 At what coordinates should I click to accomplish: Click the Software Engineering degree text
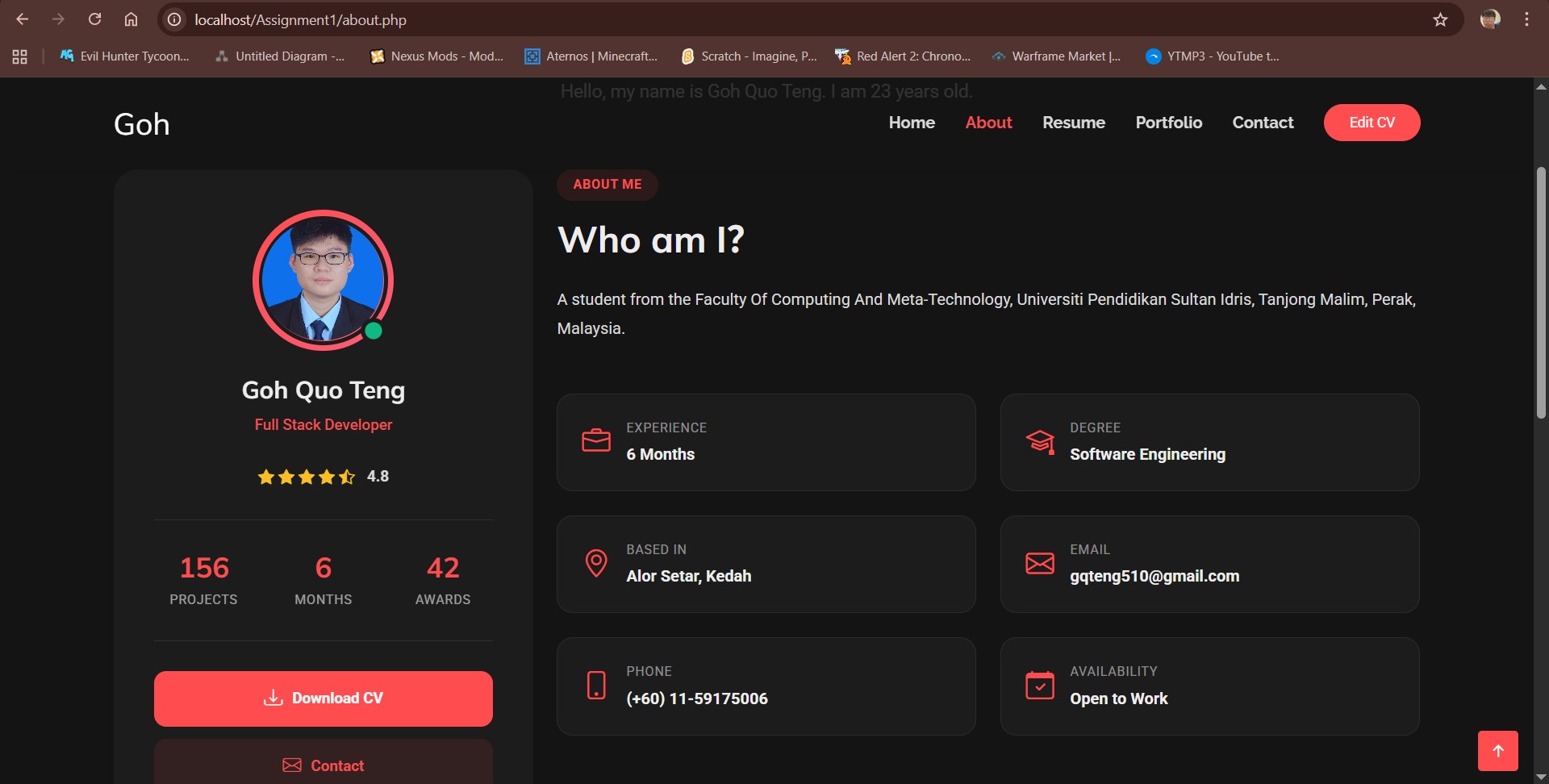click(1147, 455)
